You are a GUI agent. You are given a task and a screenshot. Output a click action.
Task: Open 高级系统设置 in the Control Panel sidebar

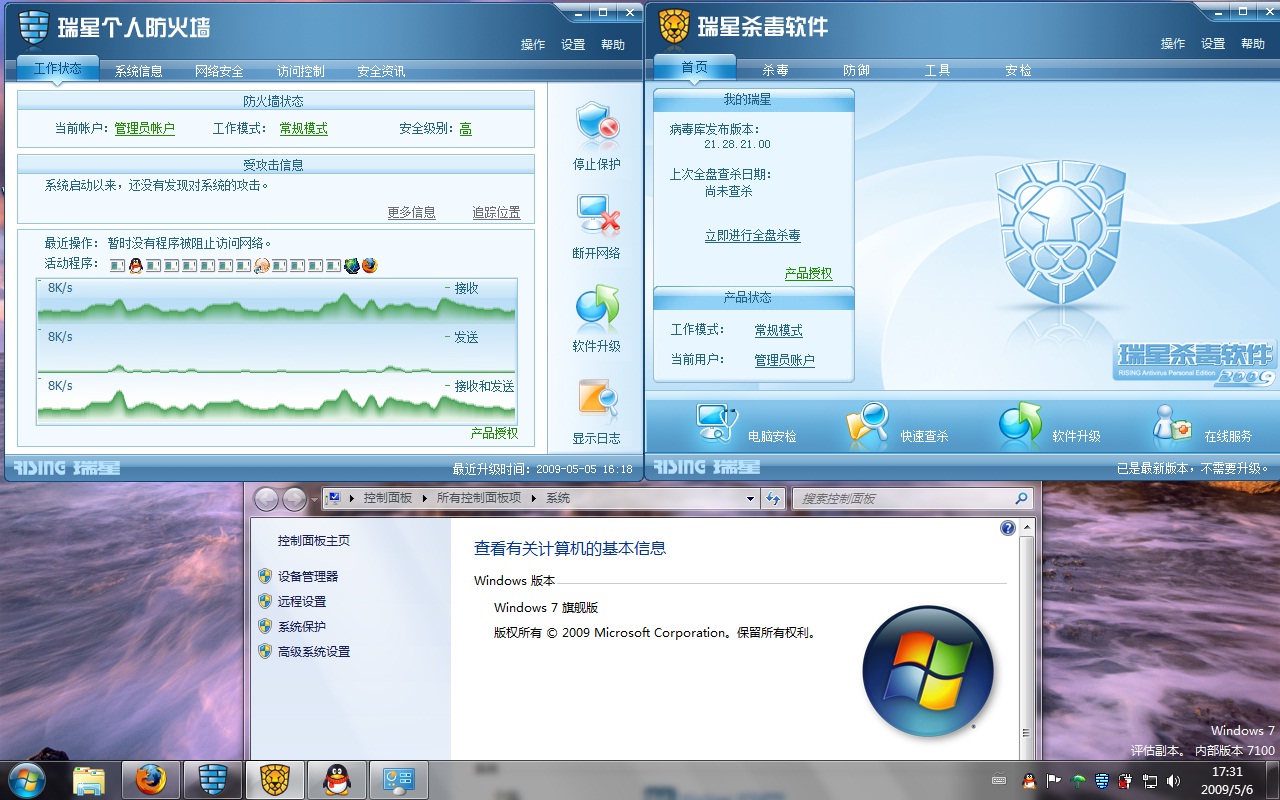[x=314, y=651]
